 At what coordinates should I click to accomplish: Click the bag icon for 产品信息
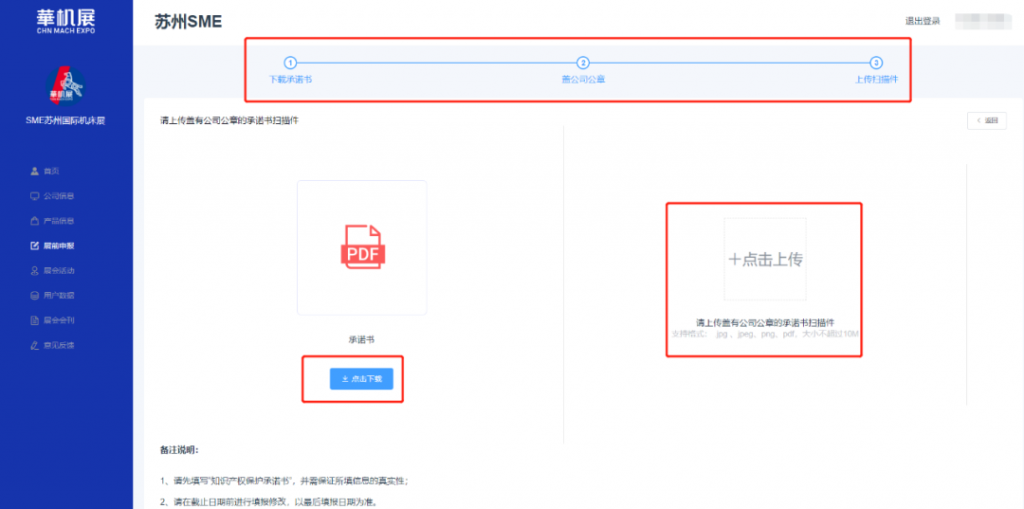coord(35,221)
